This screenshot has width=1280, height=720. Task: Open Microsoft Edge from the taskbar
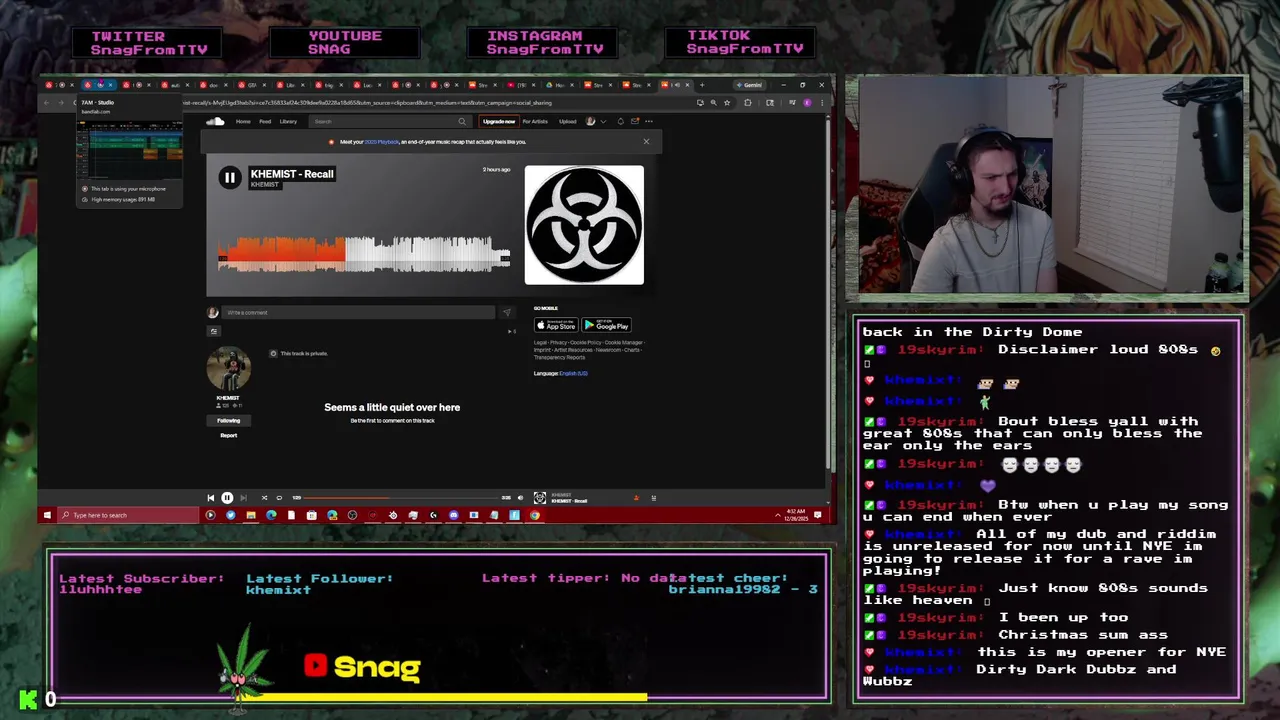coord(272,515)
